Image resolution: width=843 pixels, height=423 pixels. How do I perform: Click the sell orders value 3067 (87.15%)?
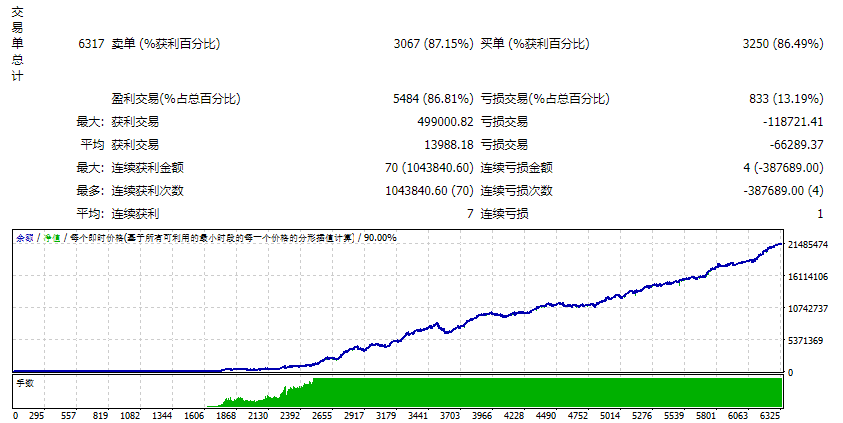tap(433, 44)
